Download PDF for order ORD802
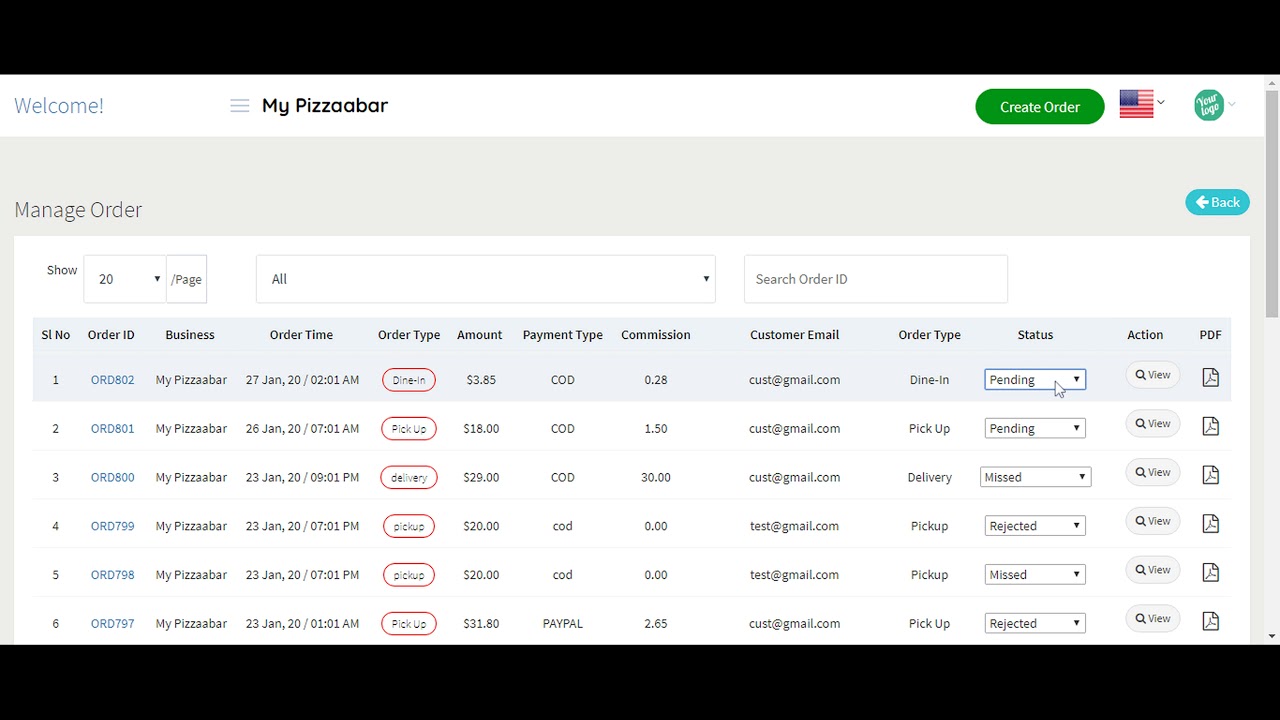This screenshot has width=1280, height=720. click(1210, 377)
